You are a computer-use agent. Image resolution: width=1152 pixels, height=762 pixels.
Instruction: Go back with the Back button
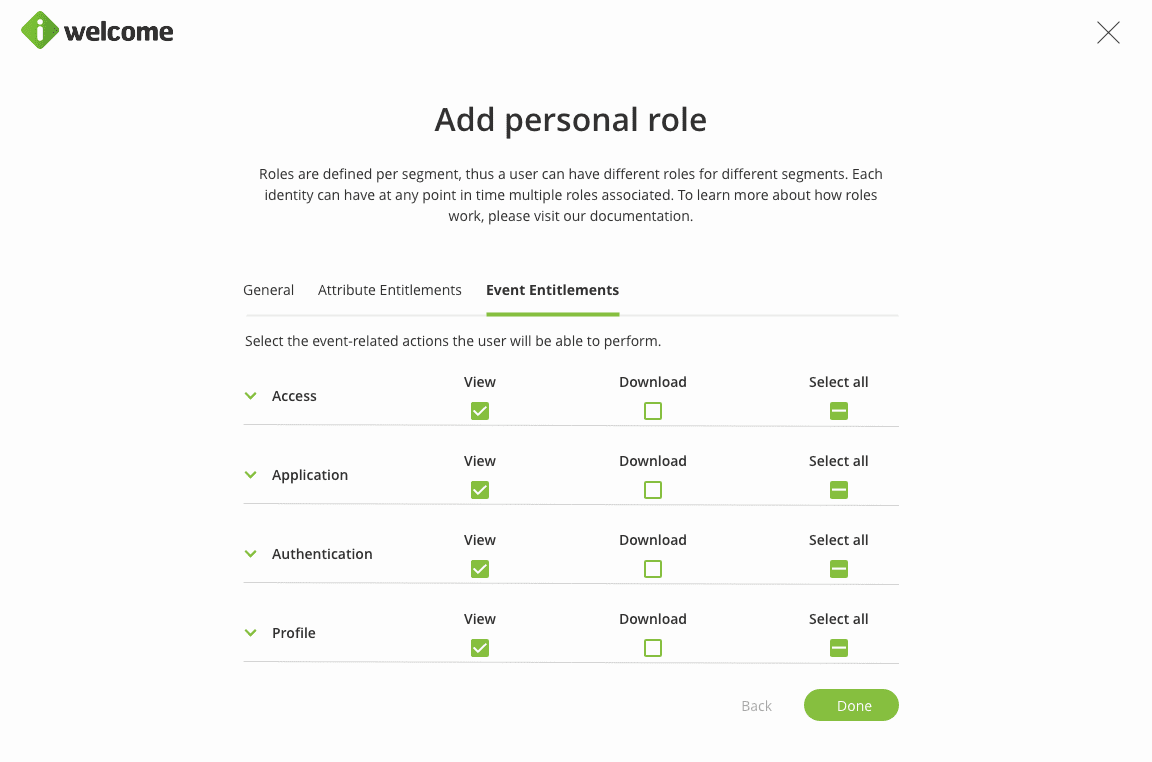[x=756, y=706]
